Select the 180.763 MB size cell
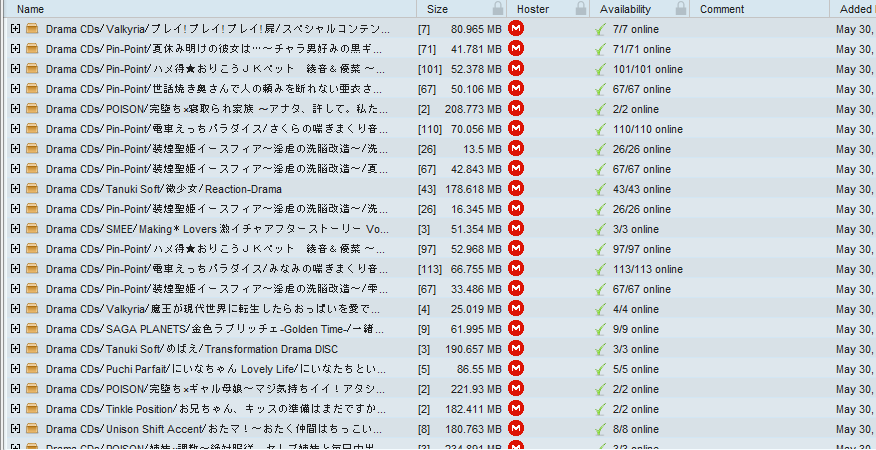 click(473, 429)
